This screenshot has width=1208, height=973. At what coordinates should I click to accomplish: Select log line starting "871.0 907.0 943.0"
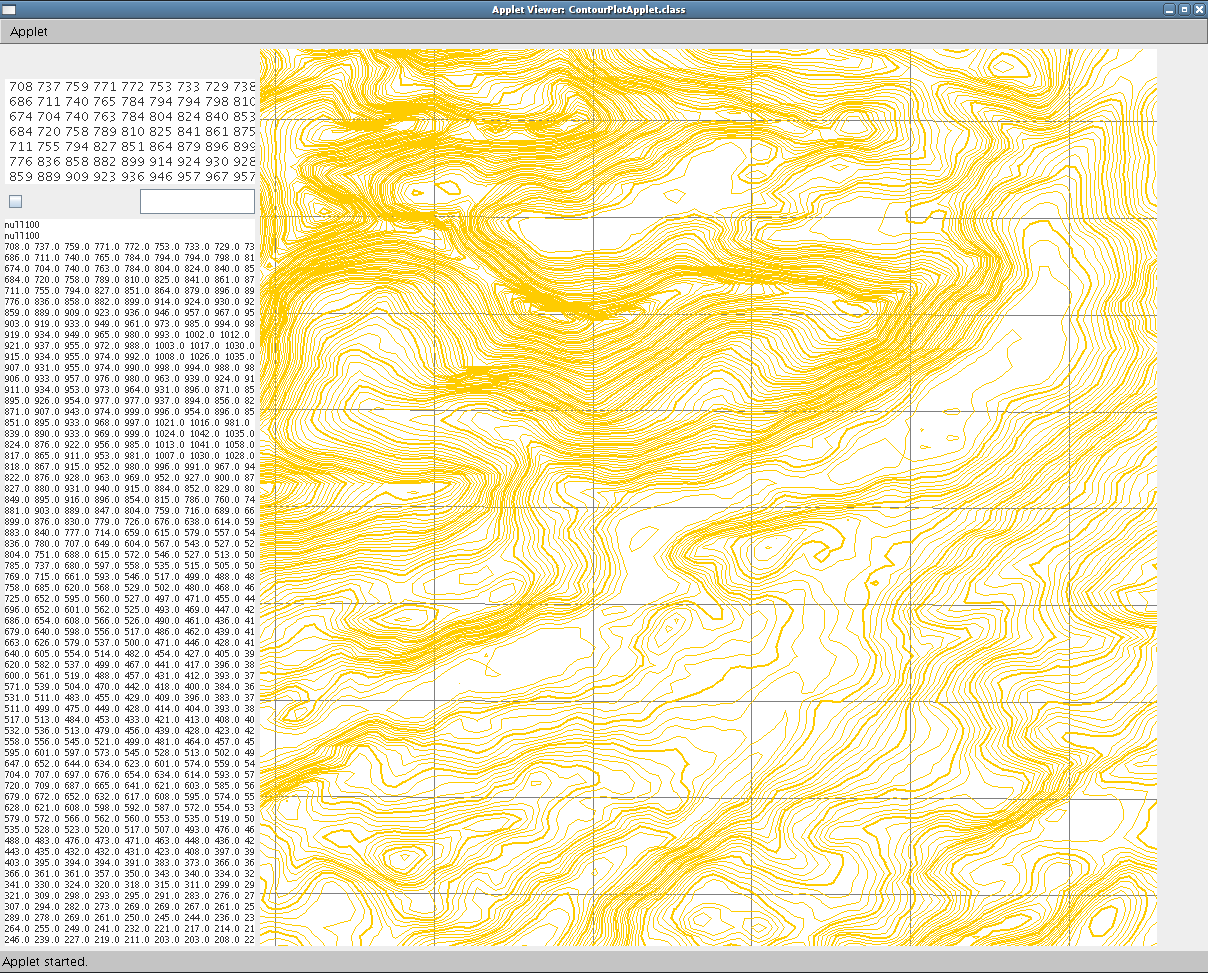tap(129, 411)
